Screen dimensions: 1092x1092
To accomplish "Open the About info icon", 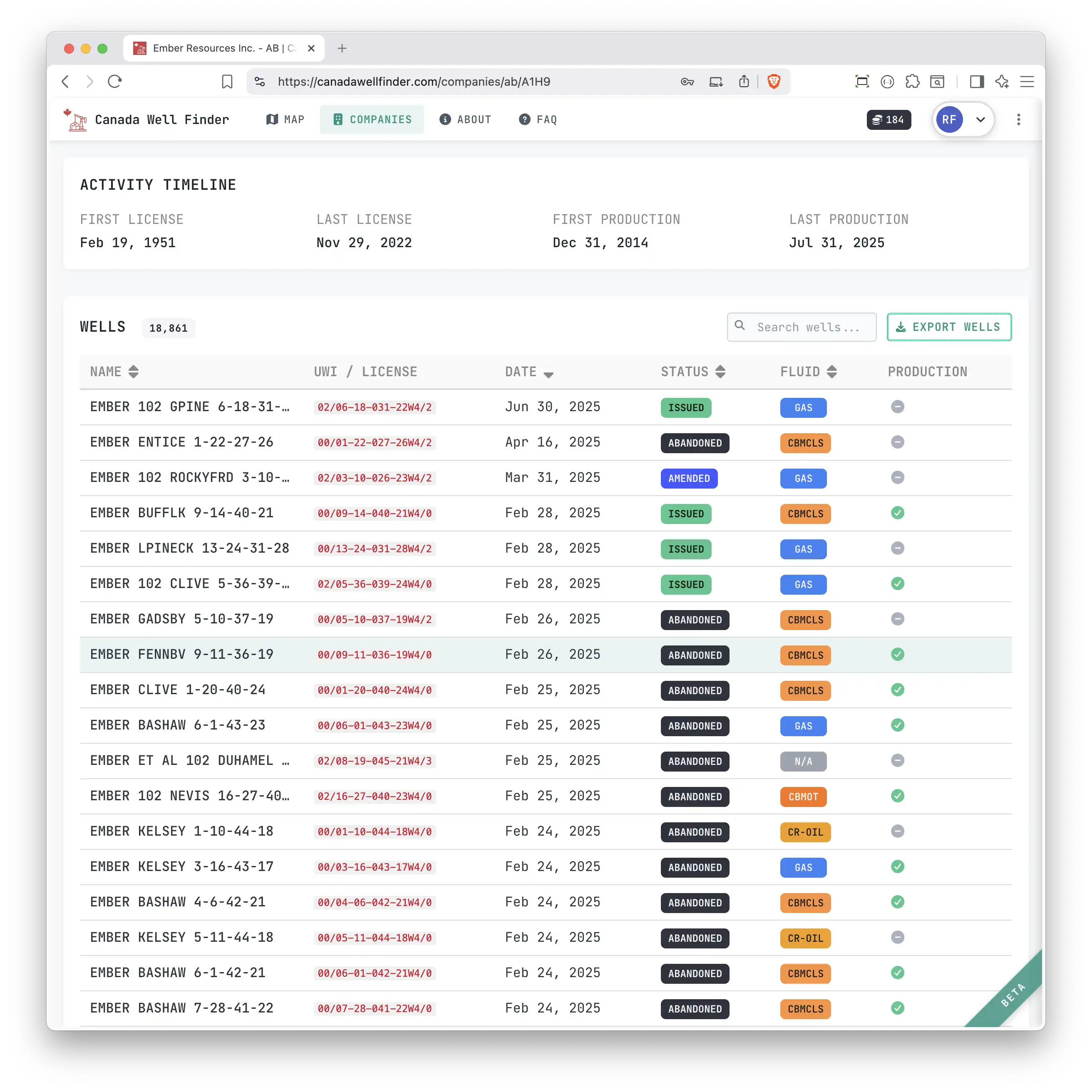I will pyautogui.click(x=445, y=119).
